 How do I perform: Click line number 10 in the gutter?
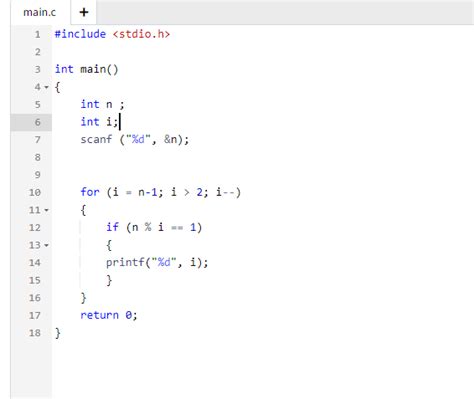click(x=35, y=192)
